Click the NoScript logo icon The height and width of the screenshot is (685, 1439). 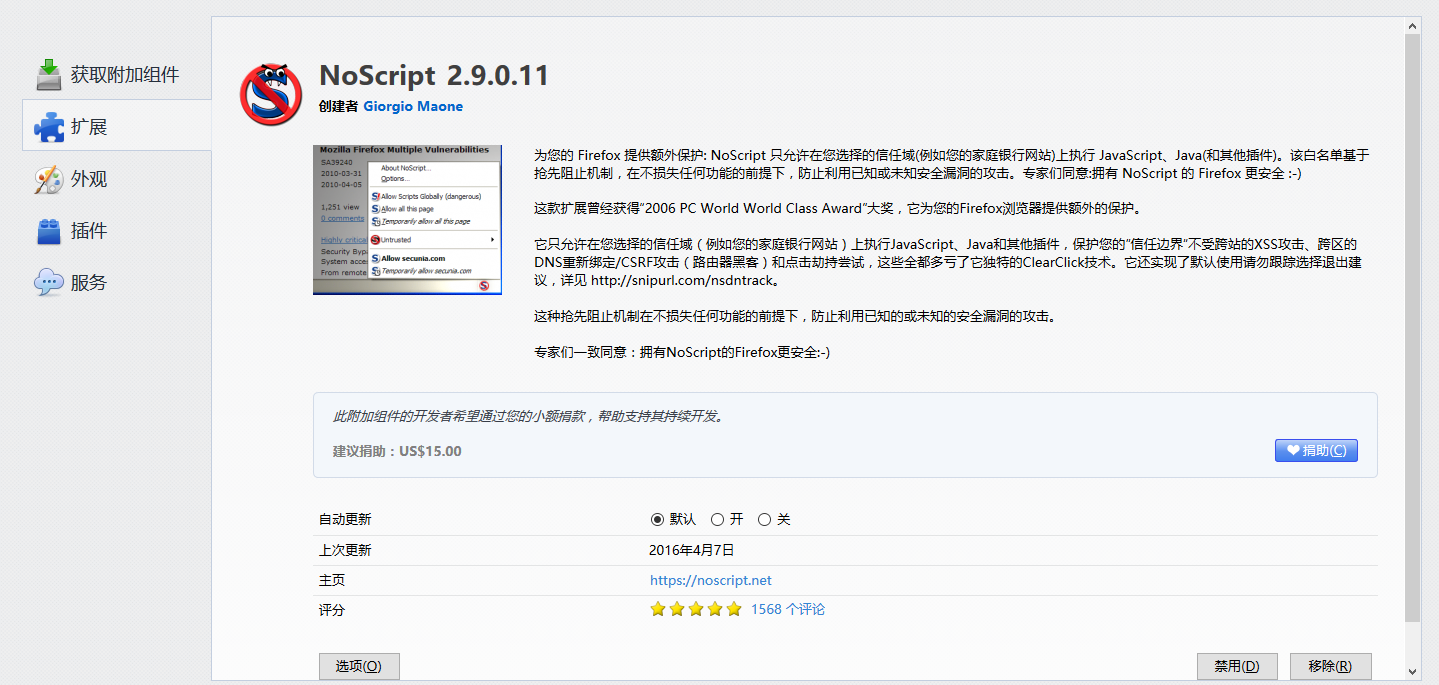(x=271, y=94)
